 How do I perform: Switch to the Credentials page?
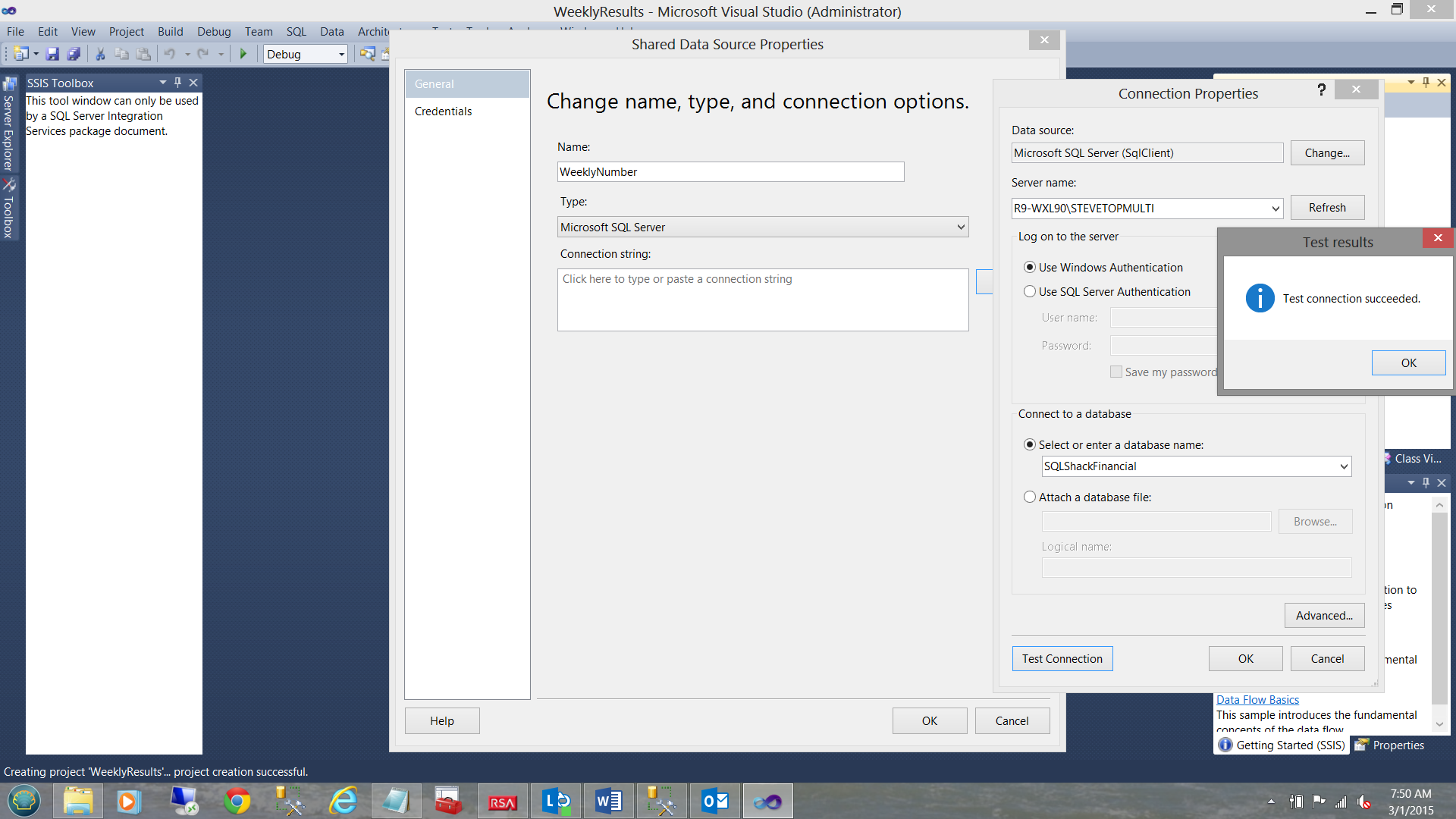point(443,111)
